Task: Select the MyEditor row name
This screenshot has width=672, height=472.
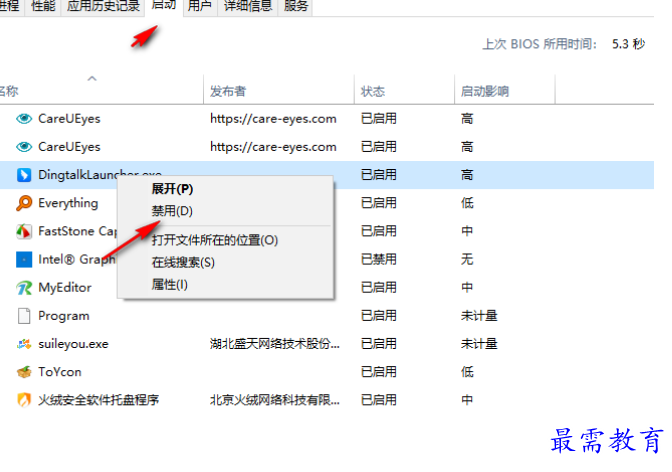Action: point(65,288)
